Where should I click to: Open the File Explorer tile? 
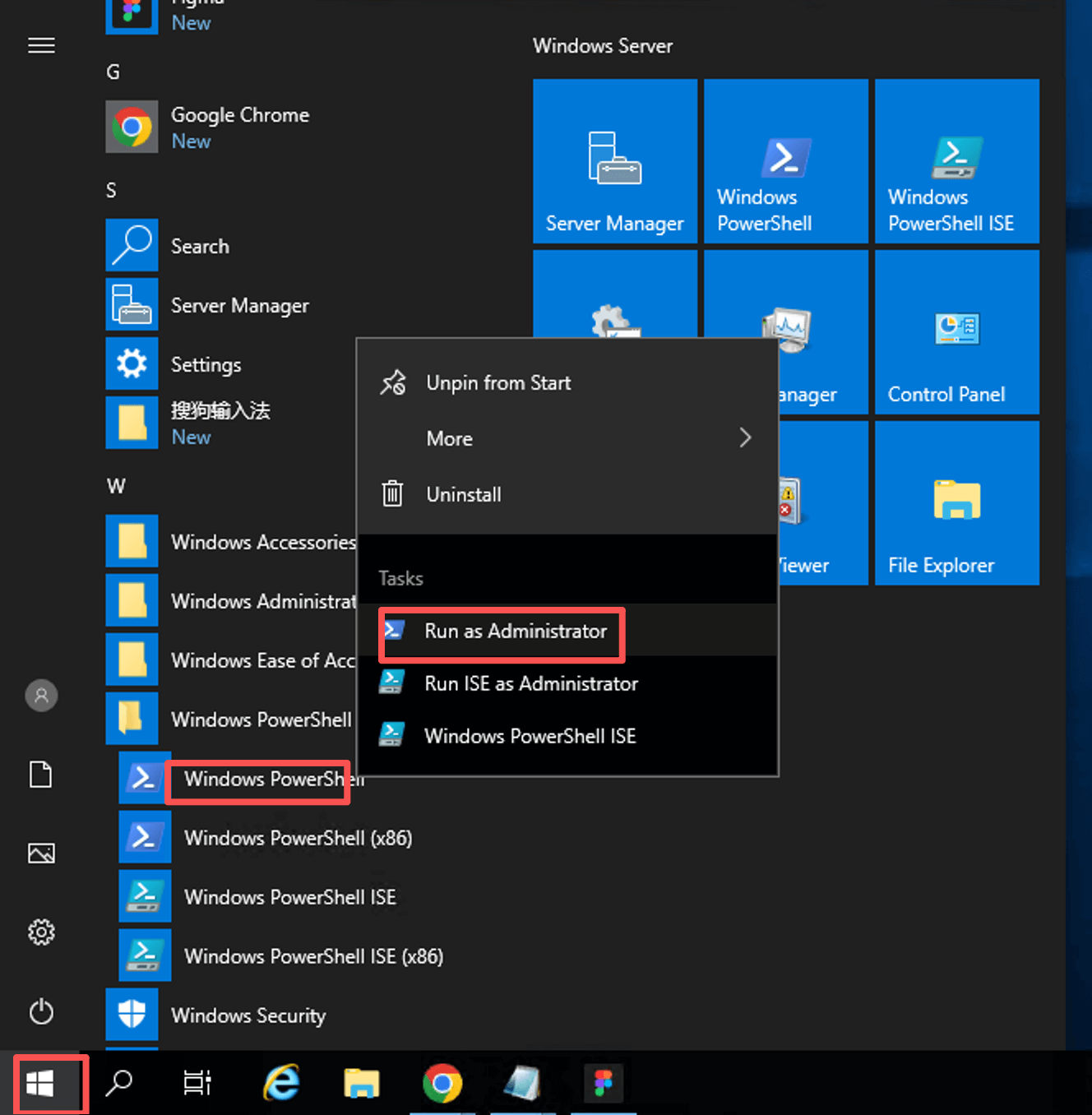point(956,503)
